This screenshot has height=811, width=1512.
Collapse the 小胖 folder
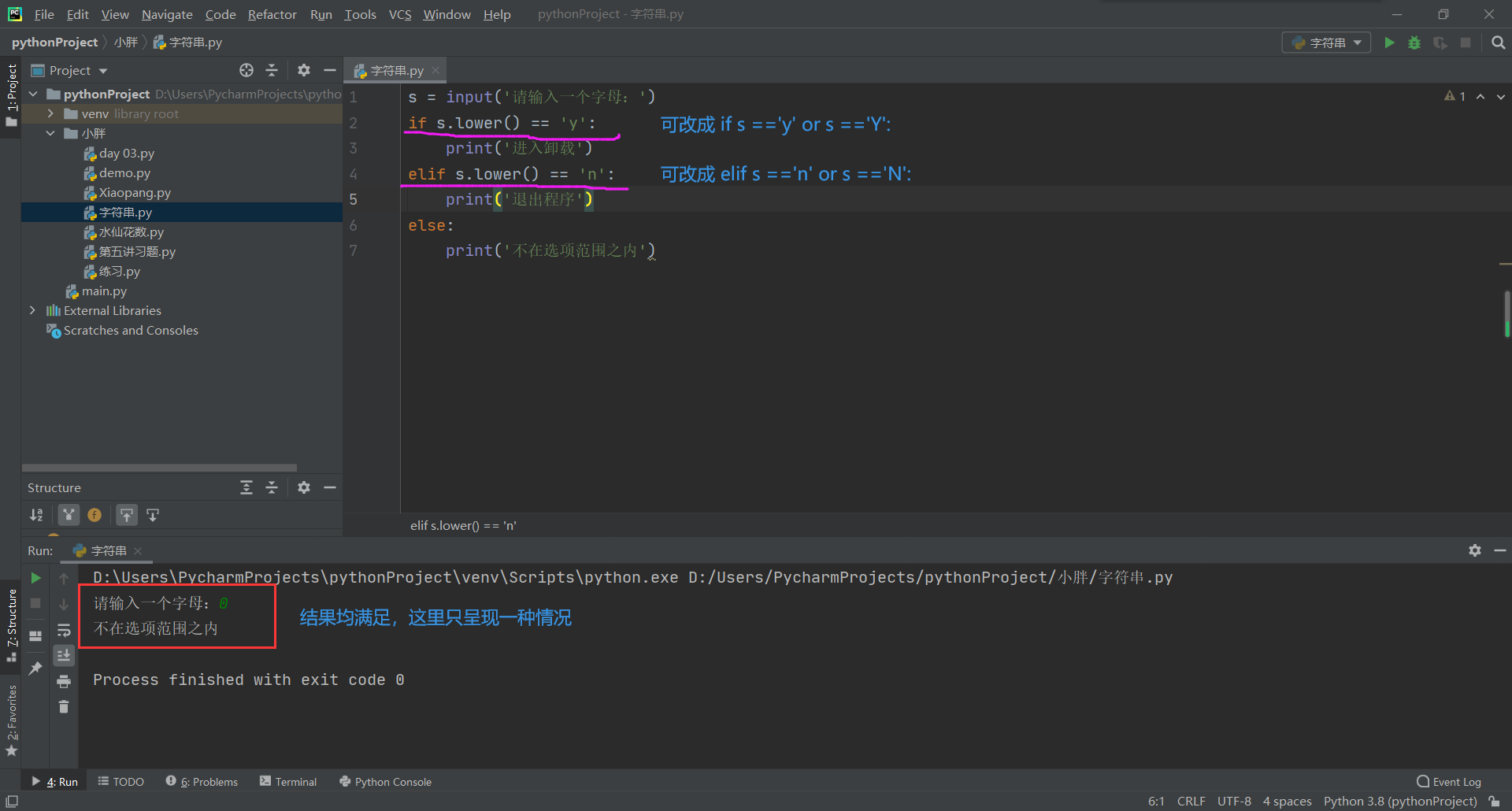pyautogui.click(x=50, y=133)
